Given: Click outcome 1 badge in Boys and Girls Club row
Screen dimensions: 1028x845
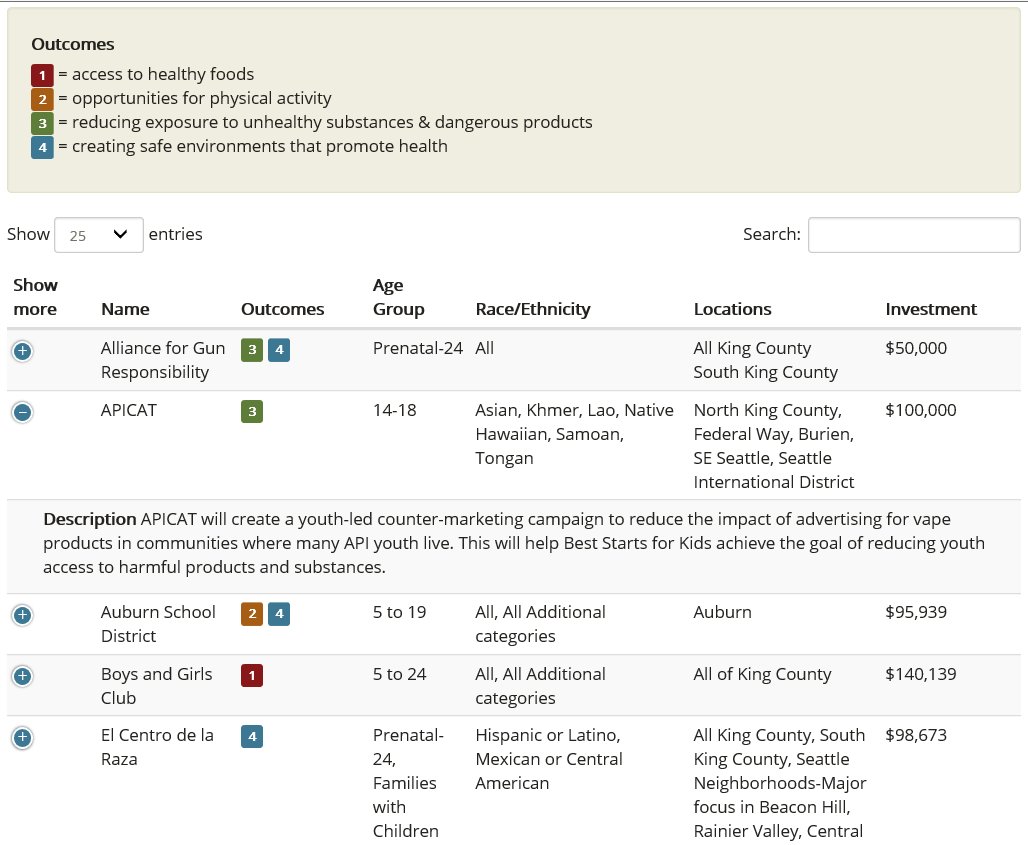Looking at the screenshot, I should [x=252, y=676].
